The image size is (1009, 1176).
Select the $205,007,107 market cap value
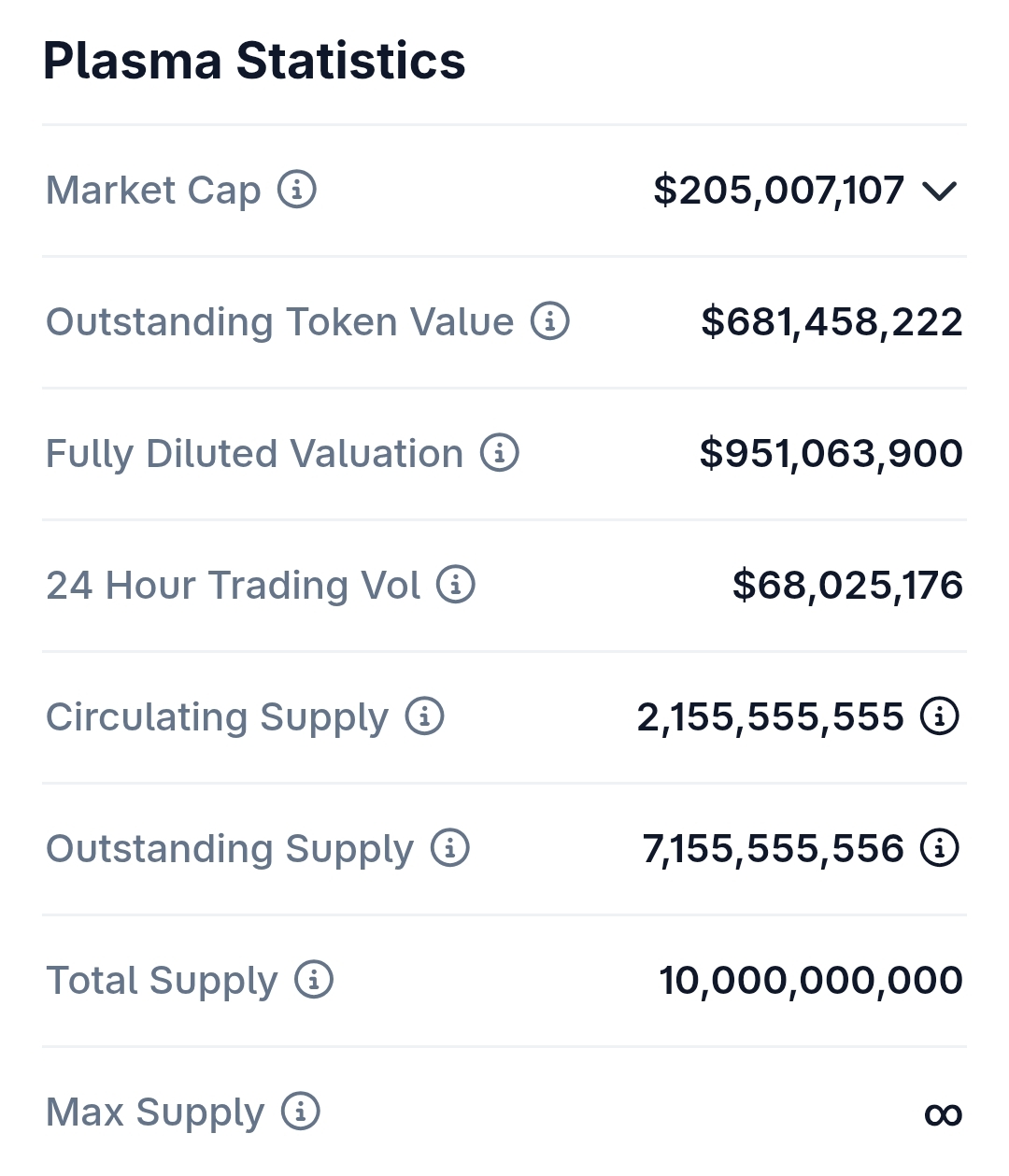click(x=778, y=190)
